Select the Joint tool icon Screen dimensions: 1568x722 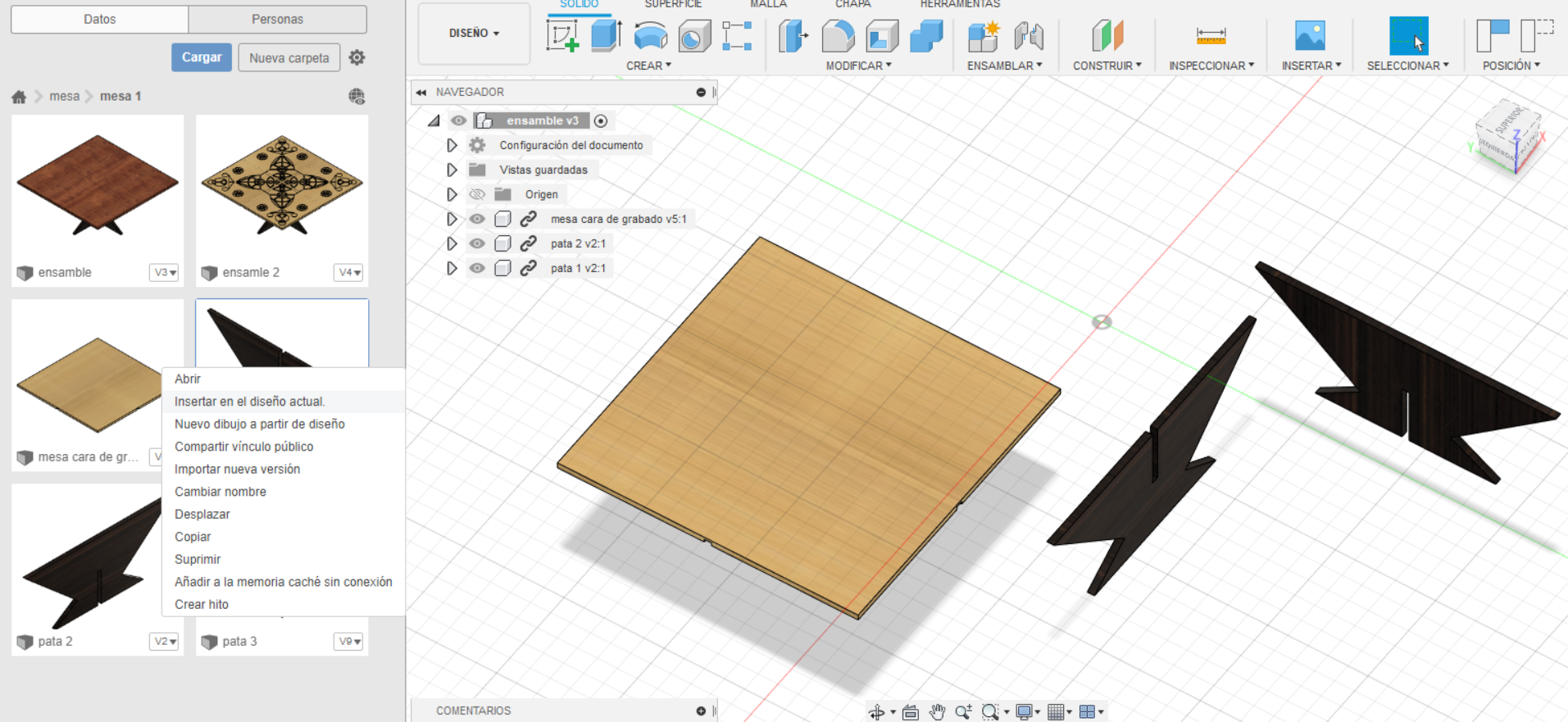[x=1028, y=36]
